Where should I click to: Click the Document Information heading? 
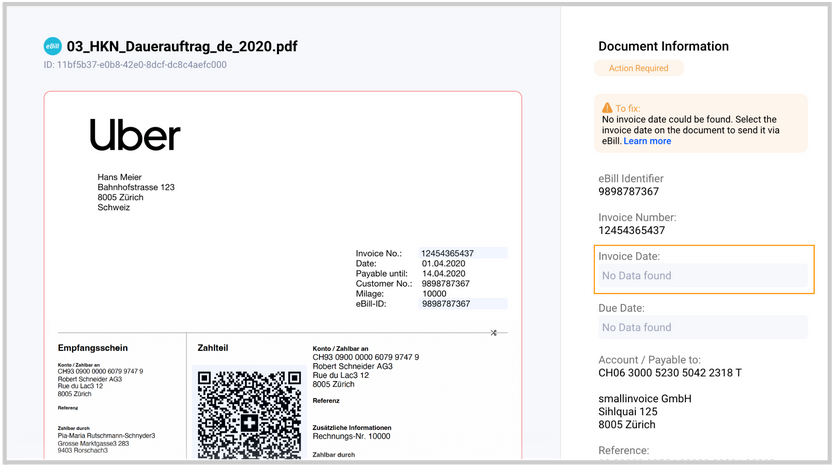tap(663, 46)
